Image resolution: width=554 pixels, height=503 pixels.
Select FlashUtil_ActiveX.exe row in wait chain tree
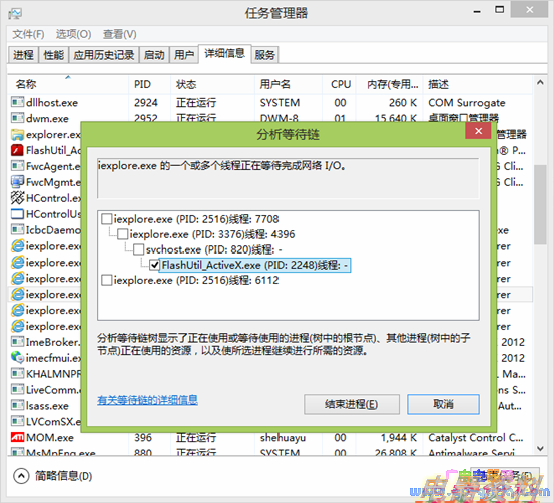pyautogui.click(x=255, y=265)
